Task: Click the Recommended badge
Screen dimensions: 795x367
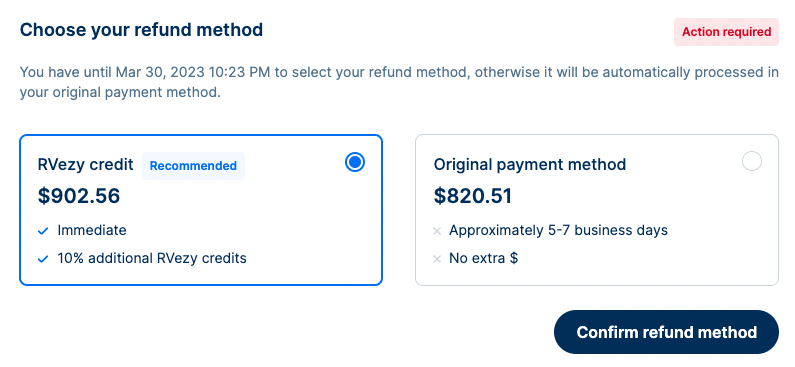Action: point(193,166)
